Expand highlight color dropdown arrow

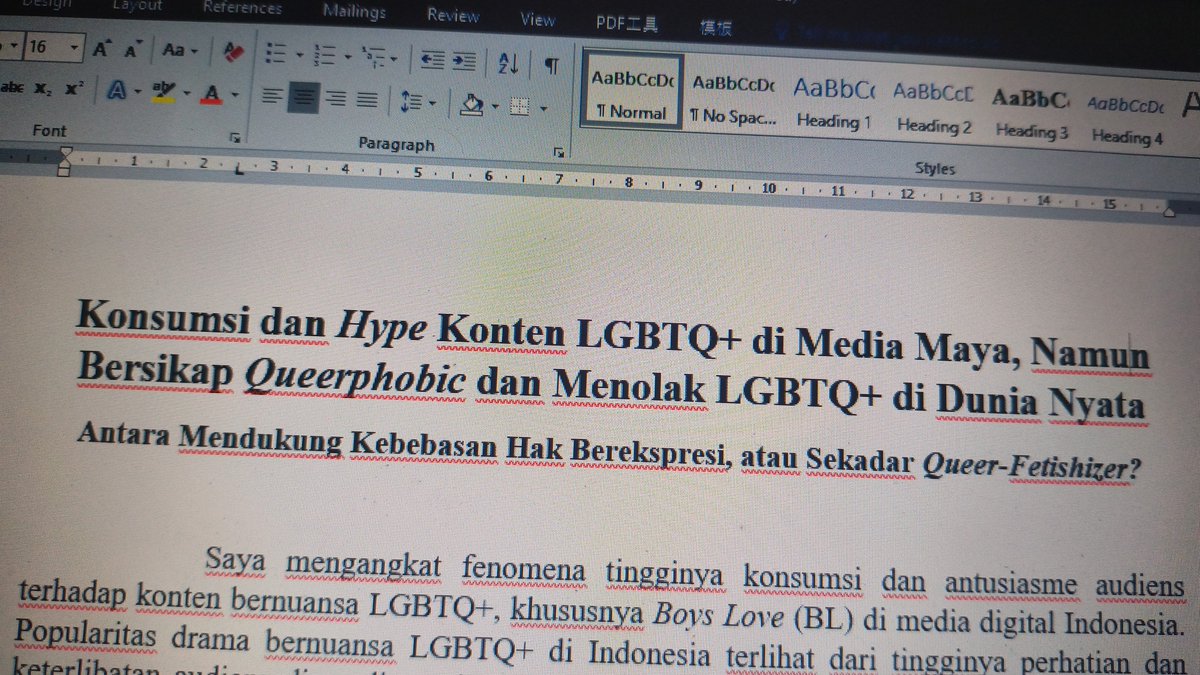tap(186, 94)
